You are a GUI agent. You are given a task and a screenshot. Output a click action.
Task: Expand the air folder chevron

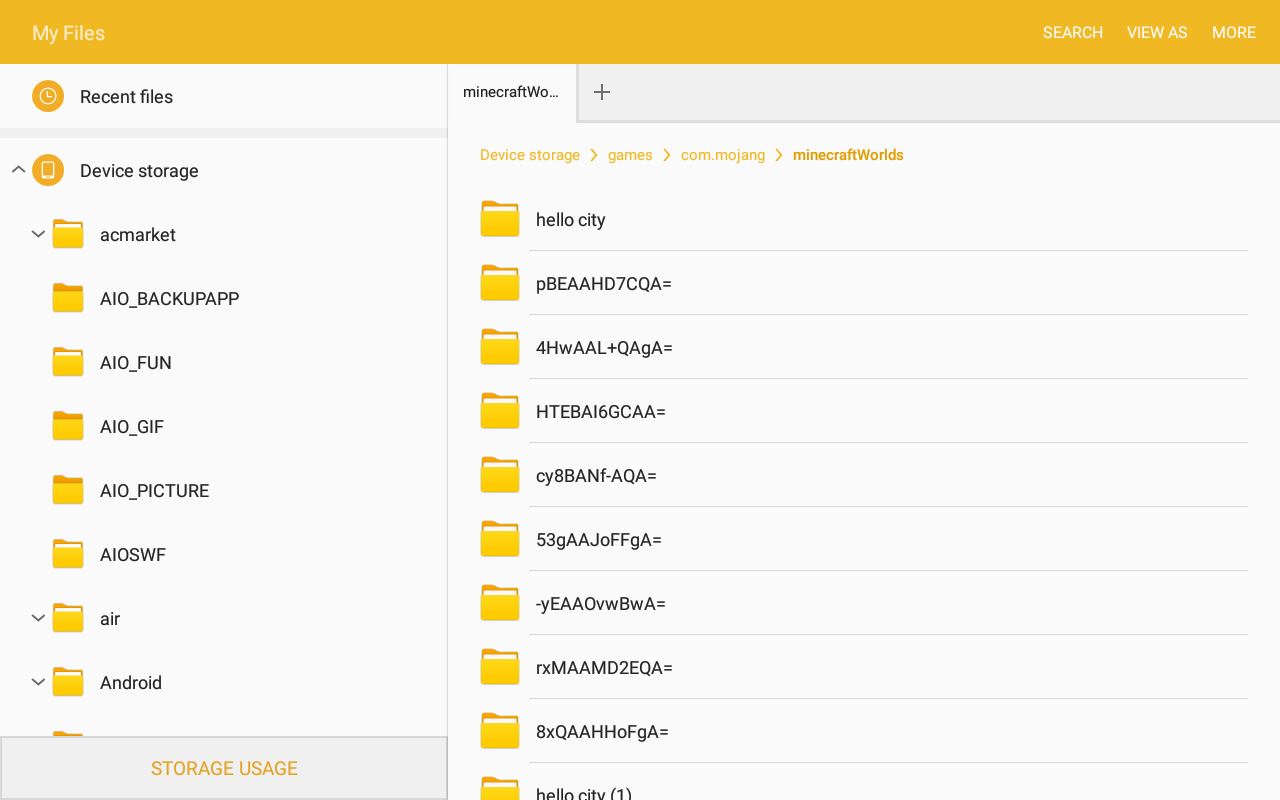pyautogui.click(x=38, y=618)
